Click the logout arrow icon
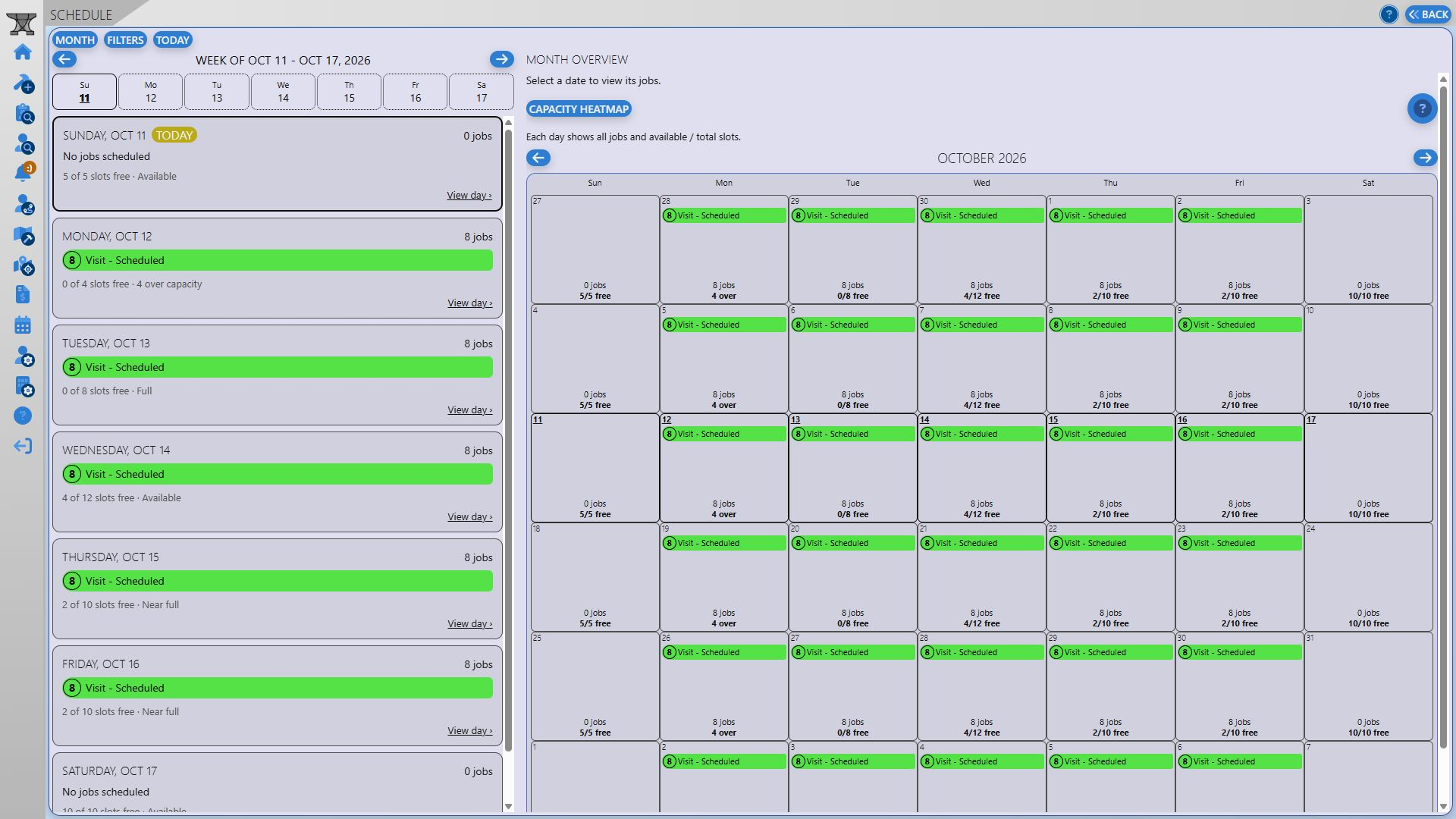 23,446
